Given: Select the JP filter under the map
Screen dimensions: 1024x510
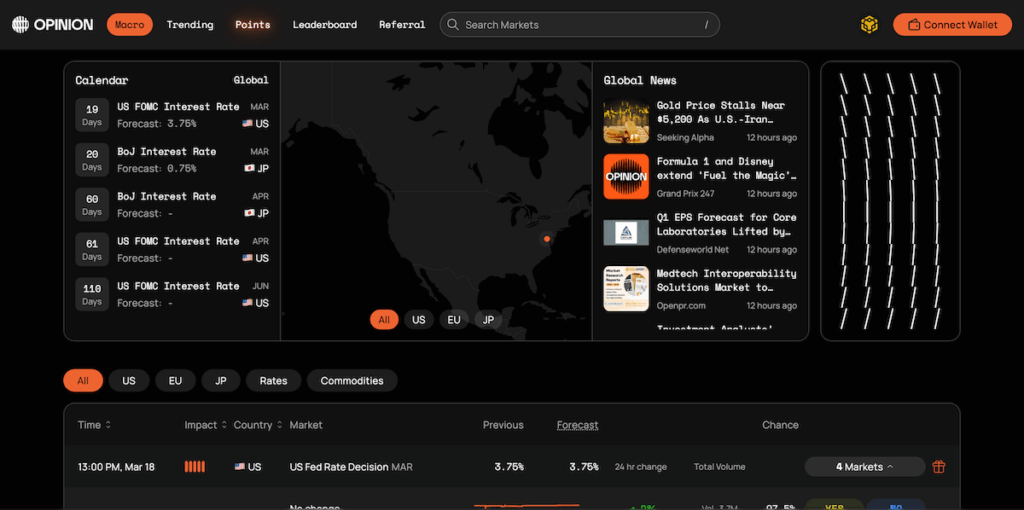Looking at the screenshot, I should (488, 320).
